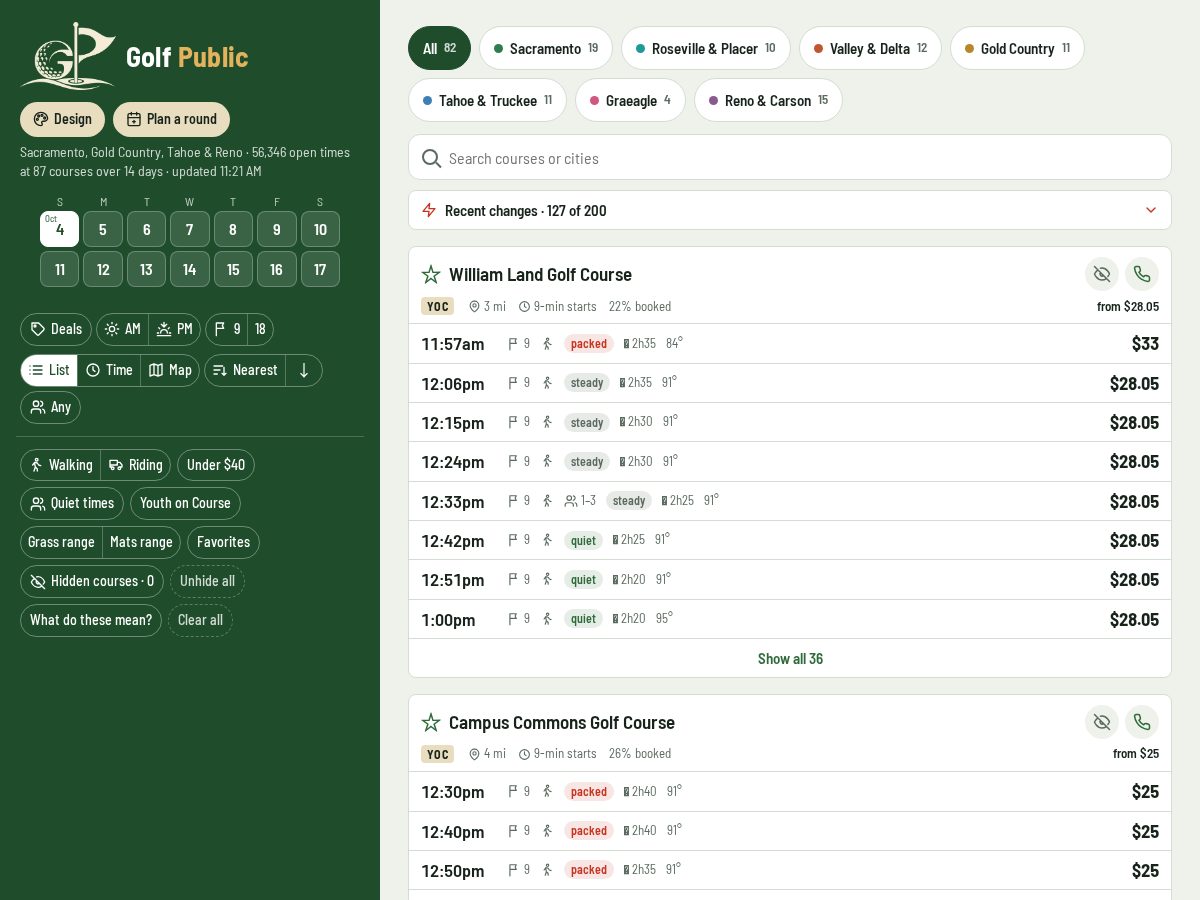Book the 12:40pm Campus Commons time
The image size is (1200, 900).
(x=790, y=831)
